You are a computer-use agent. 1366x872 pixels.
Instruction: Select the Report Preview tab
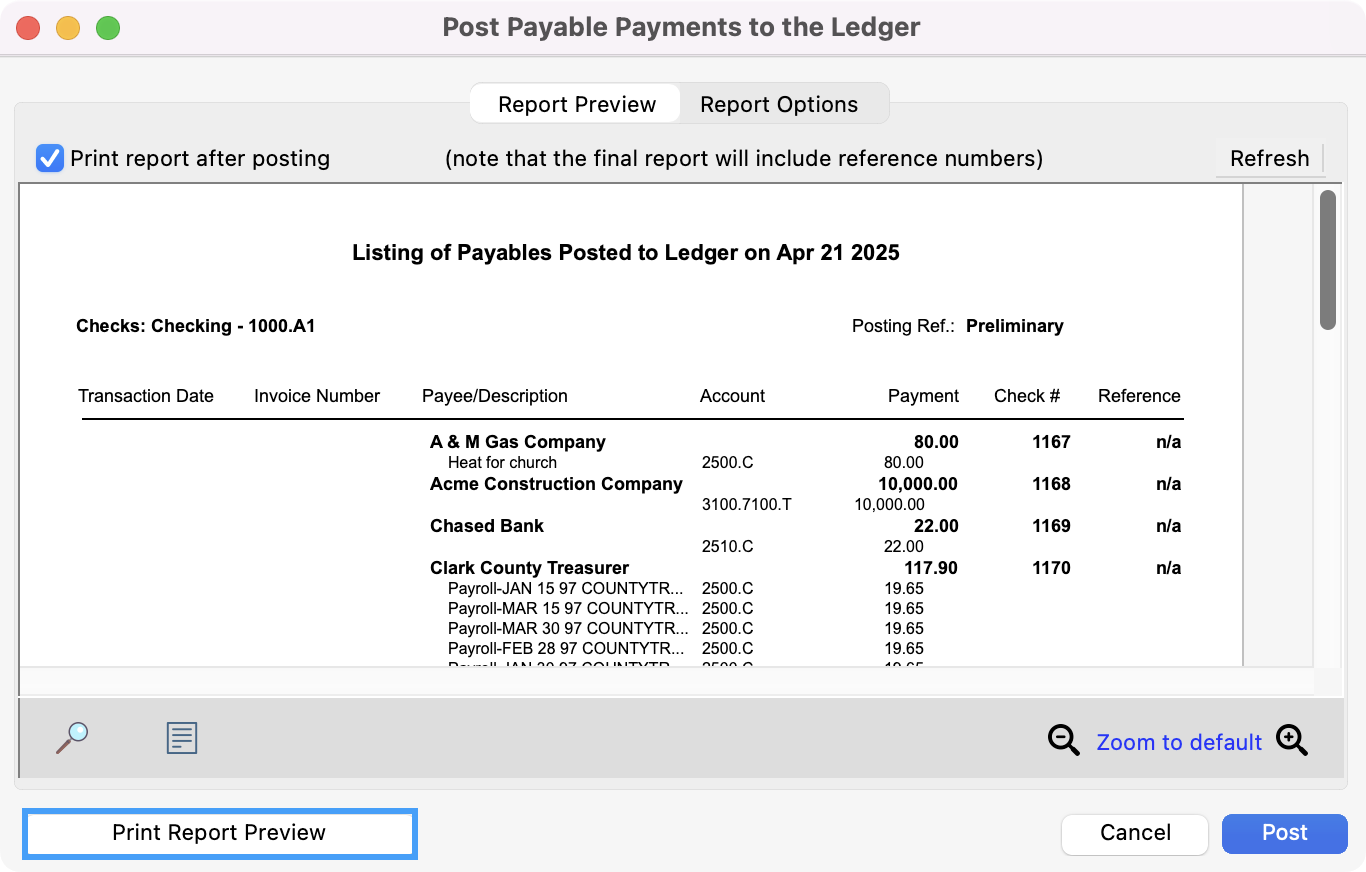pyautogui.click(x=577, y=104)
